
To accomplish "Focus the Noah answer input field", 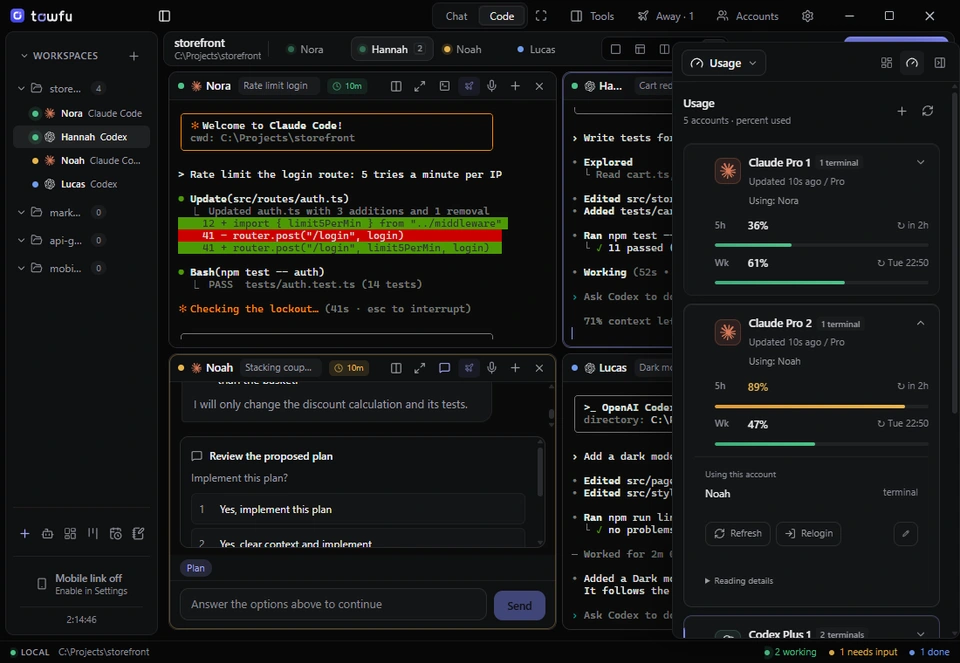I will click(x=333, y=604).
